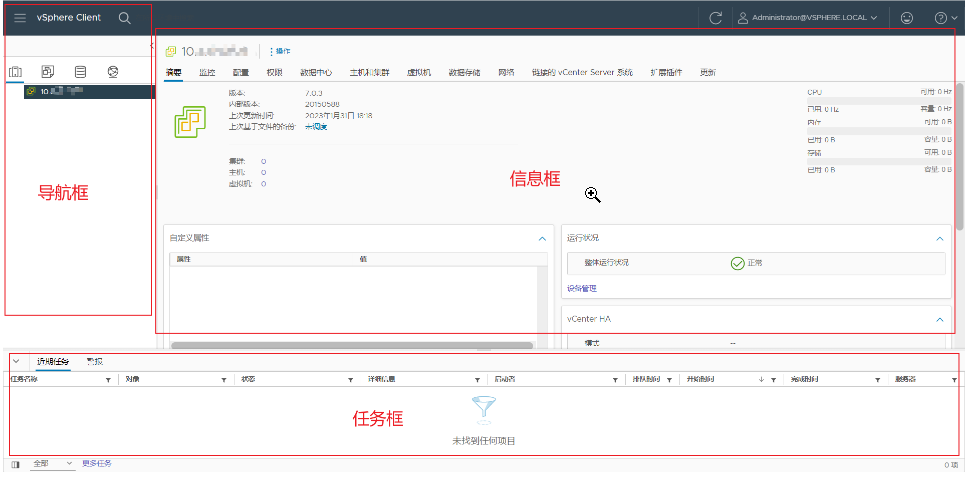The image size is (970, 478).
Task: Select the VMs and Templates inventory icon
Action: click(48, 72)
